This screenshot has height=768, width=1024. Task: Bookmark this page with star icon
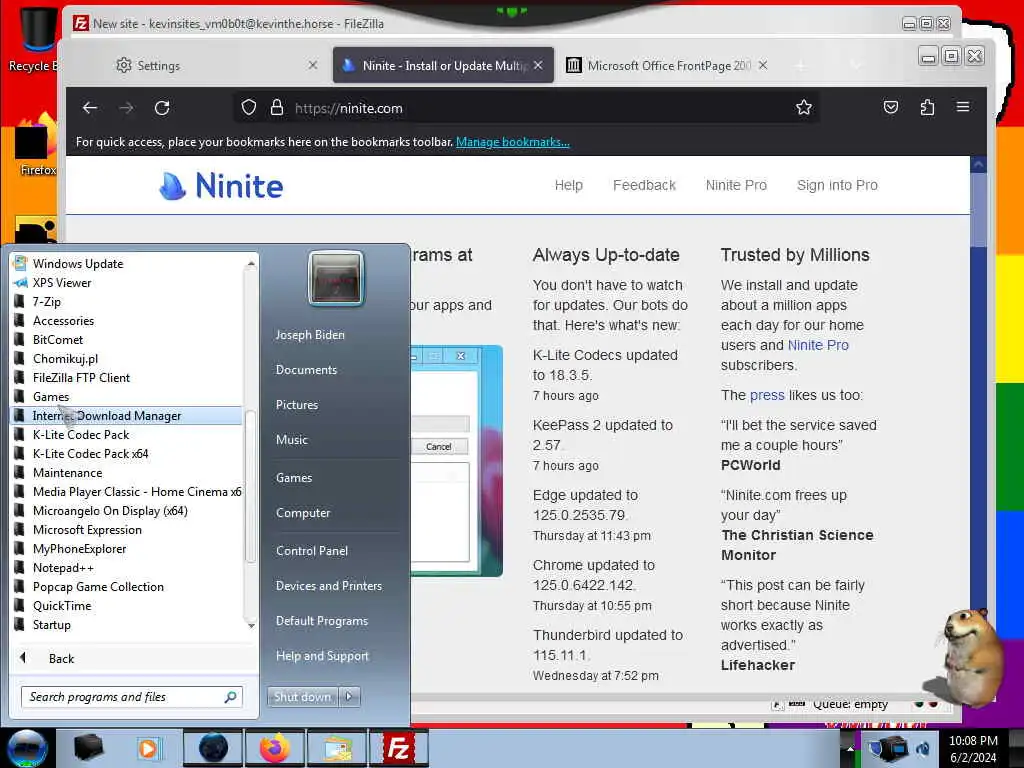point(804,108)
